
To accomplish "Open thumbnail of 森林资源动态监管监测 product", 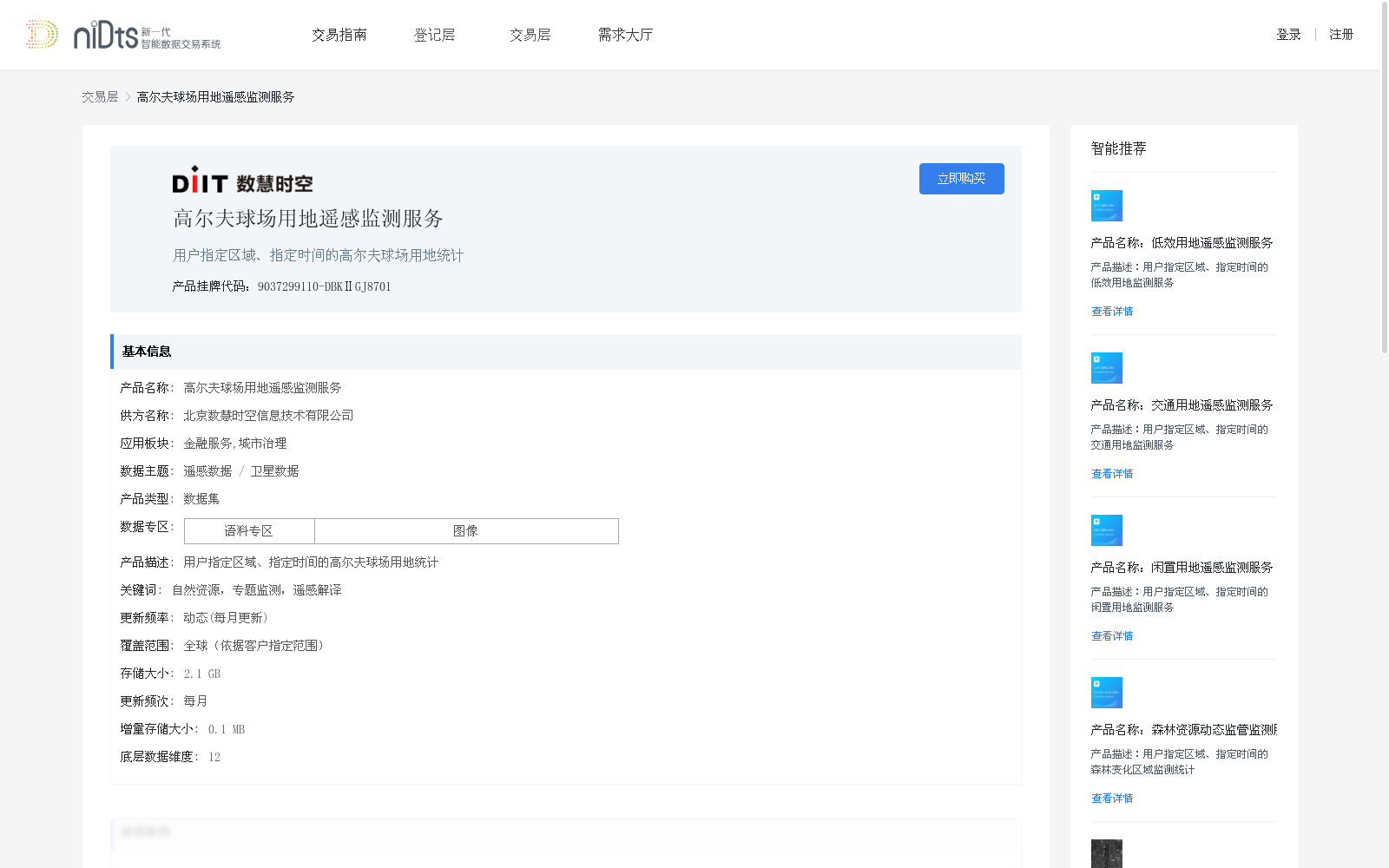I will pos(1107,693).
